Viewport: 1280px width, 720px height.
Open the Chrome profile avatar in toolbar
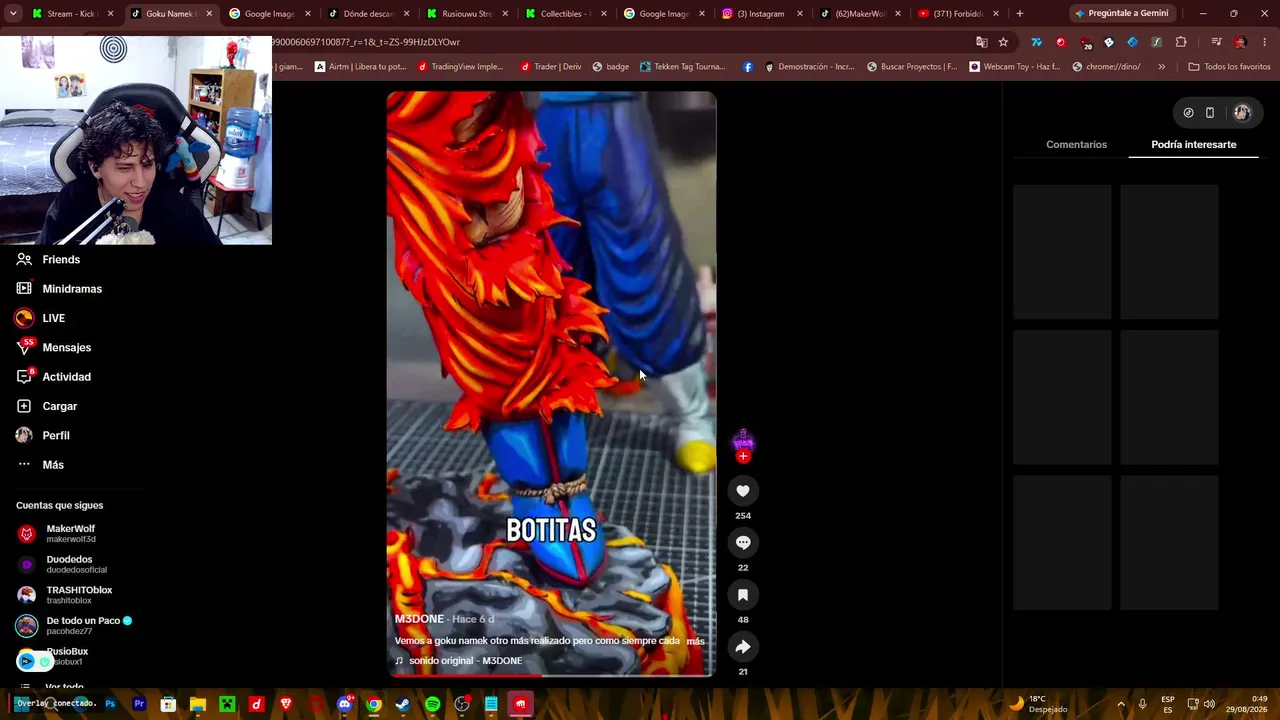tap(1240, 42)
